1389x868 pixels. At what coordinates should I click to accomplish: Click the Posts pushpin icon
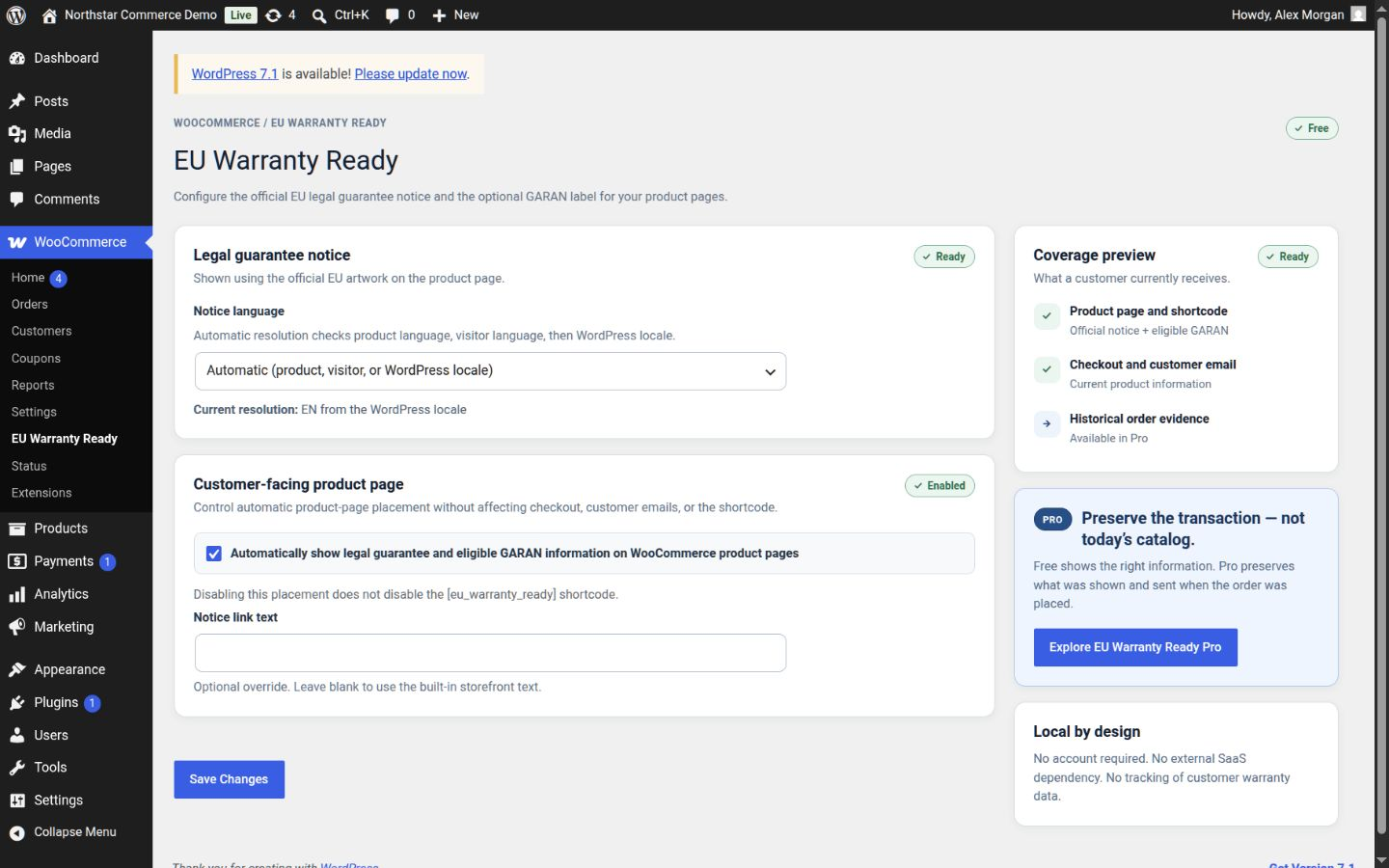coord(17,101)
